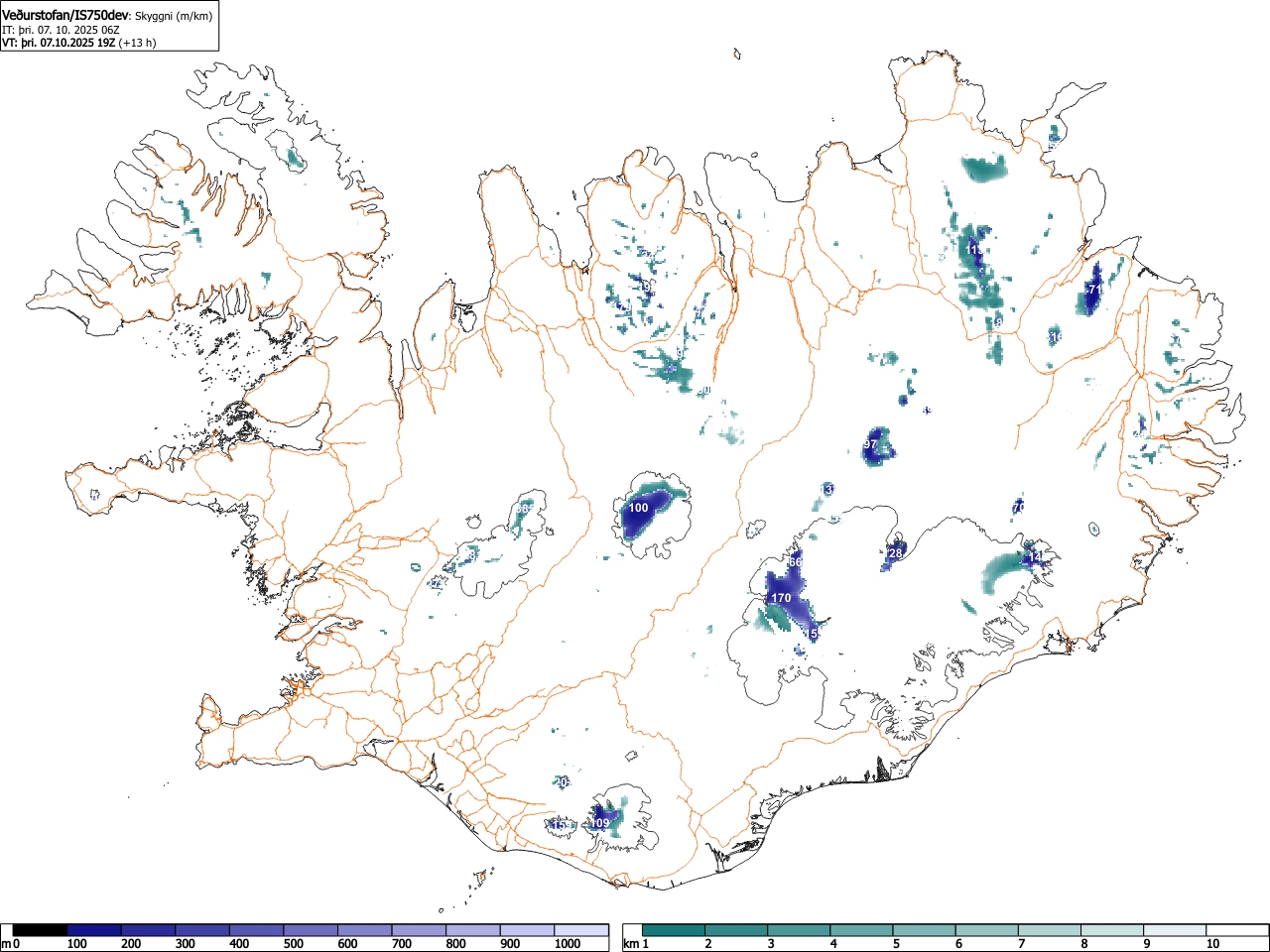Screen dimensions: 1270x952
Task: Select the 900–1000 m legend swatch
Action: click(x=527, y=930)
